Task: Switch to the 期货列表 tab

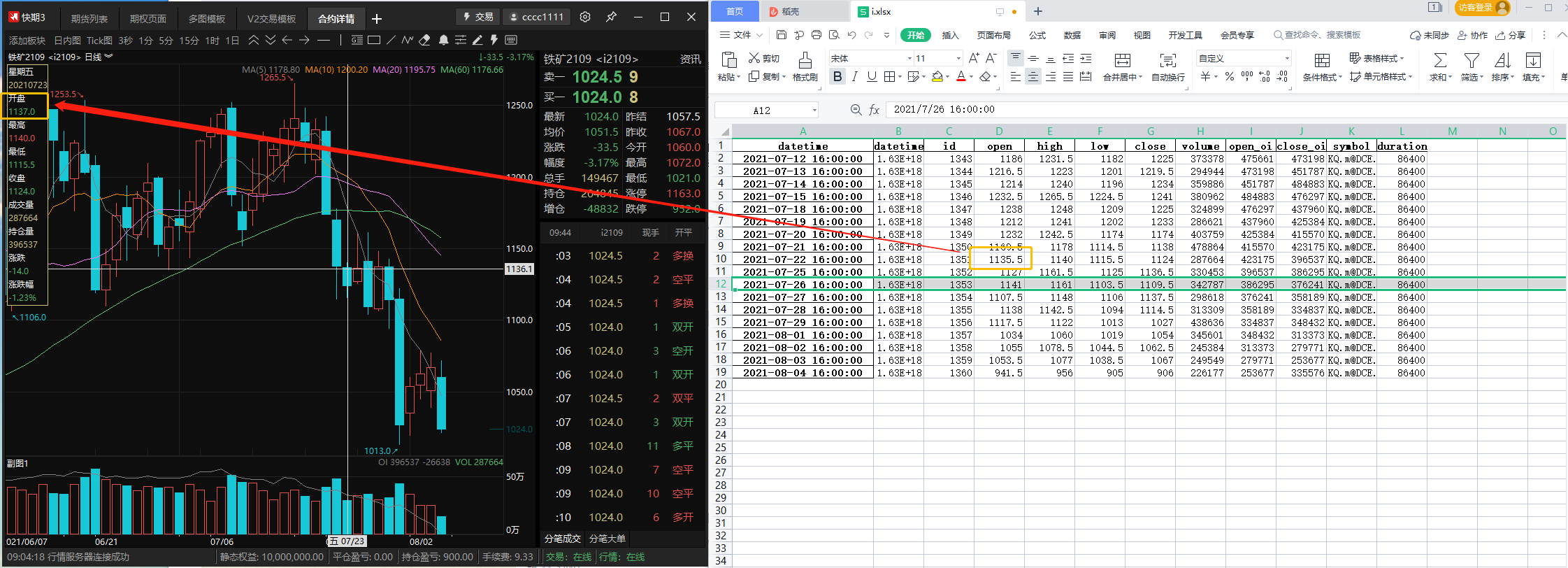Action: point(89,19)
